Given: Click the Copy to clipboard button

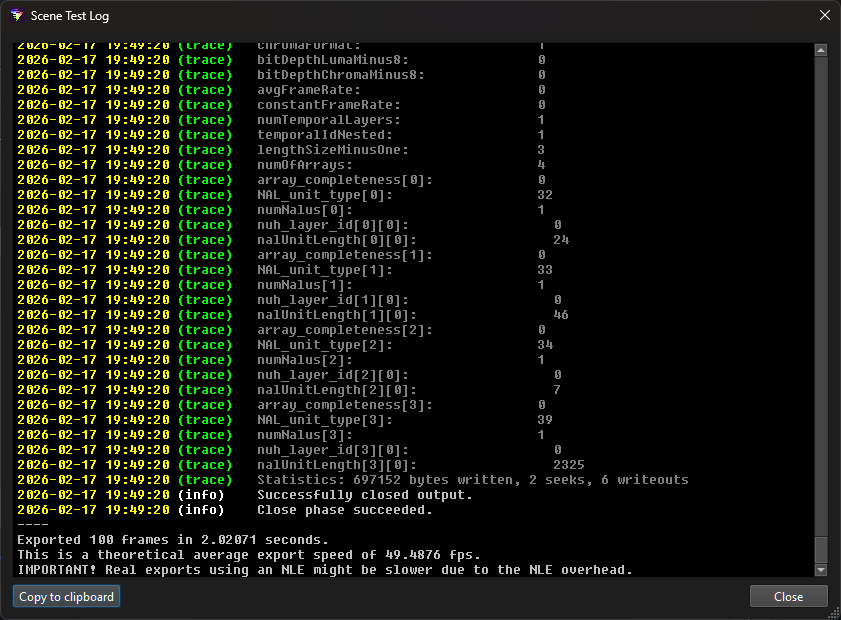Looking at the screenshot, I should 67,596.
